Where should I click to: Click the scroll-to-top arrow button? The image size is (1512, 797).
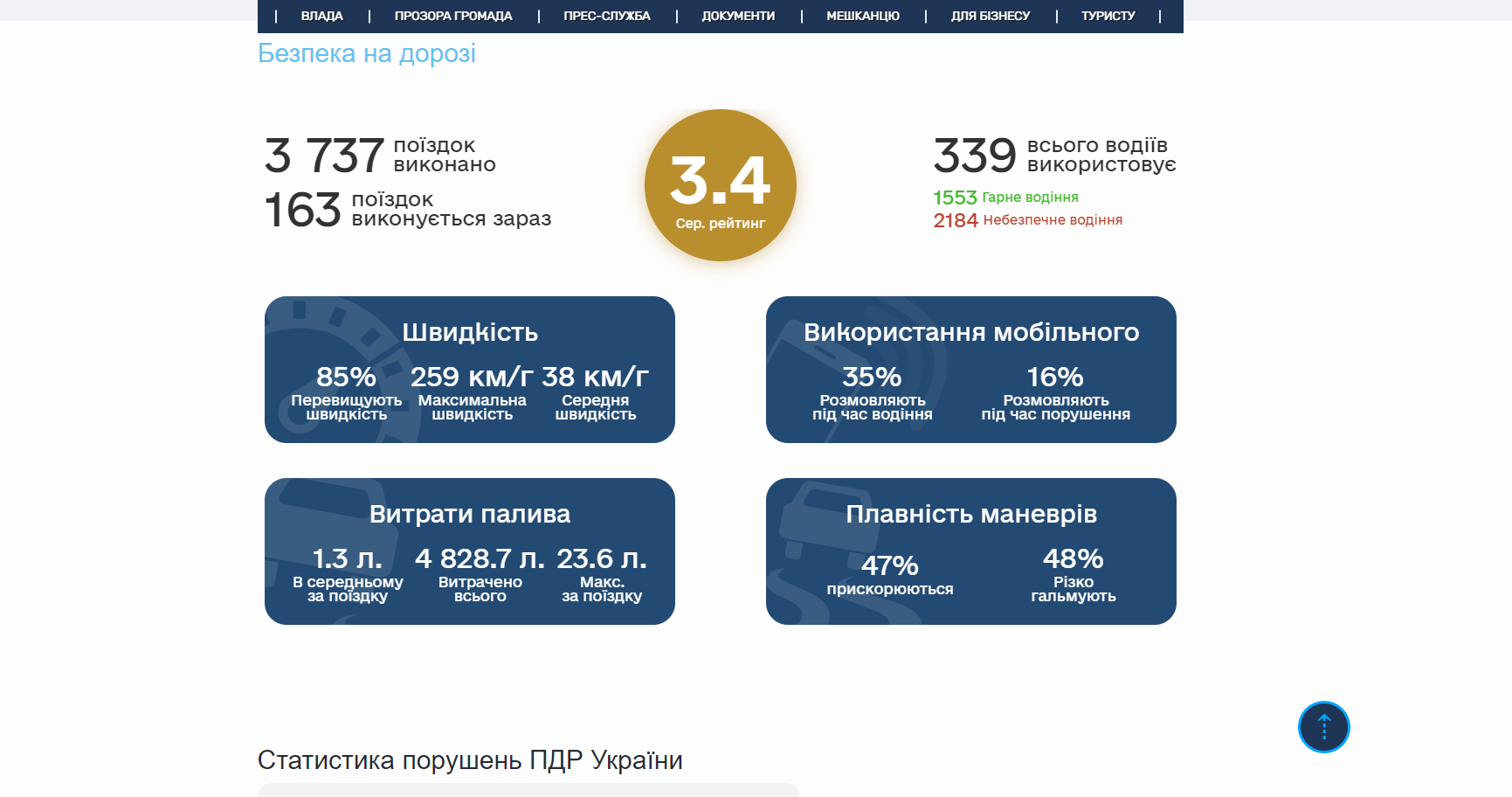1323,727
